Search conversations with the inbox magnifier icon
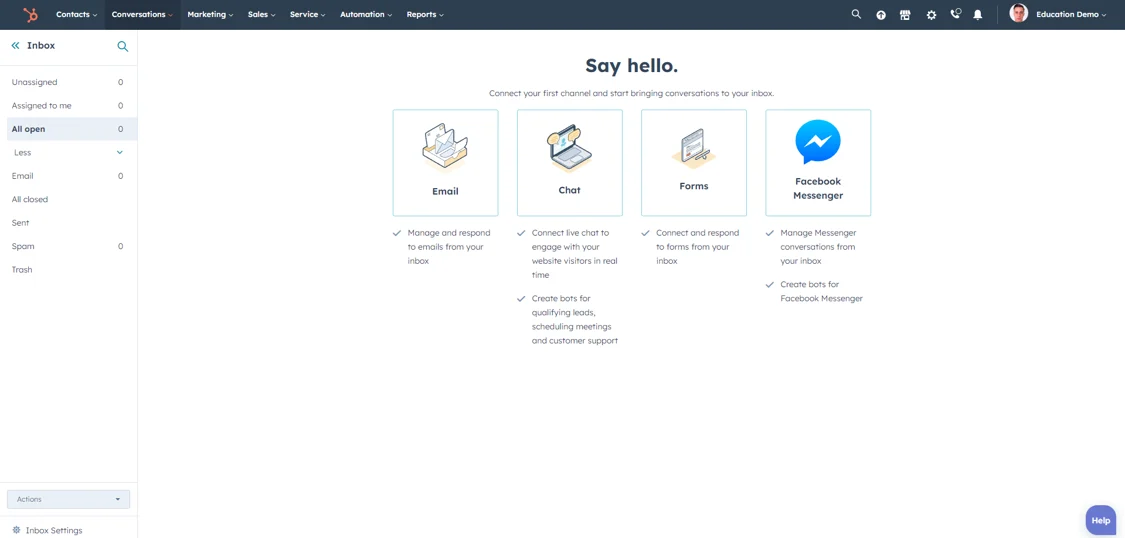1125x538 pixels. [x=123, y=46]
